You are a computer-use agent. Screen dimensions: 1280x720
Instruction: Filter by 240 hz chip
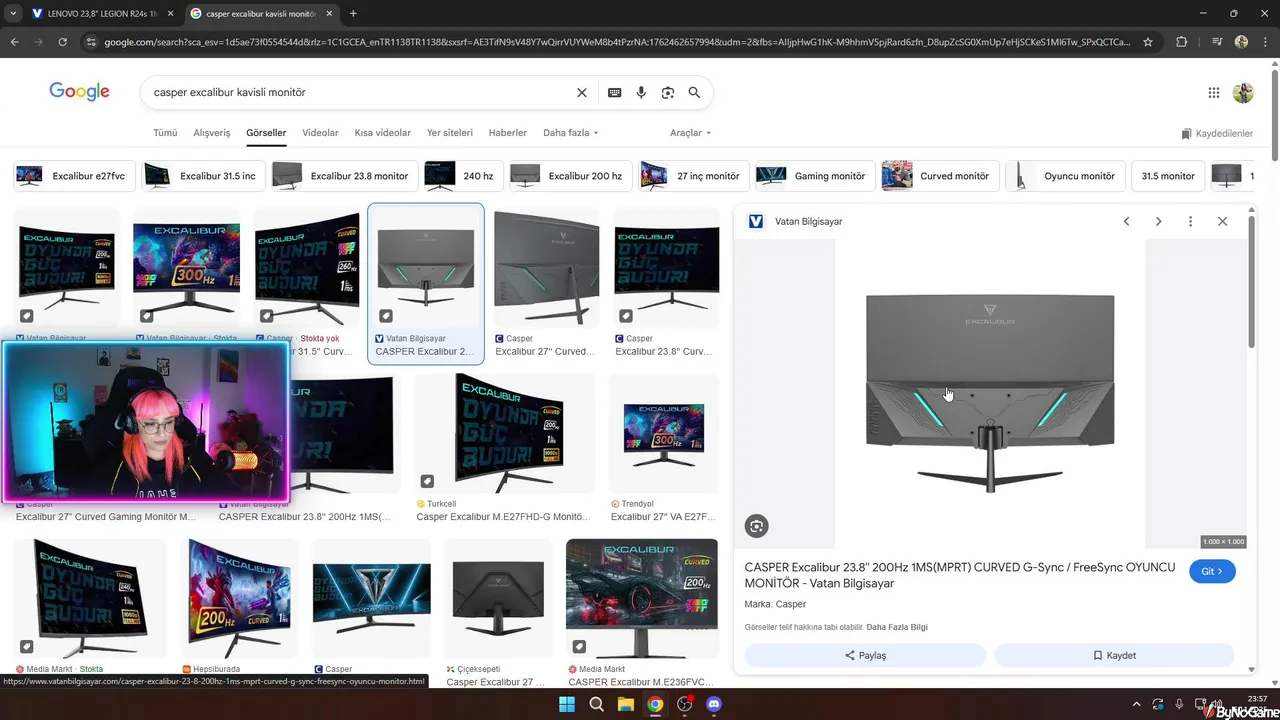[x=463, y=176]
